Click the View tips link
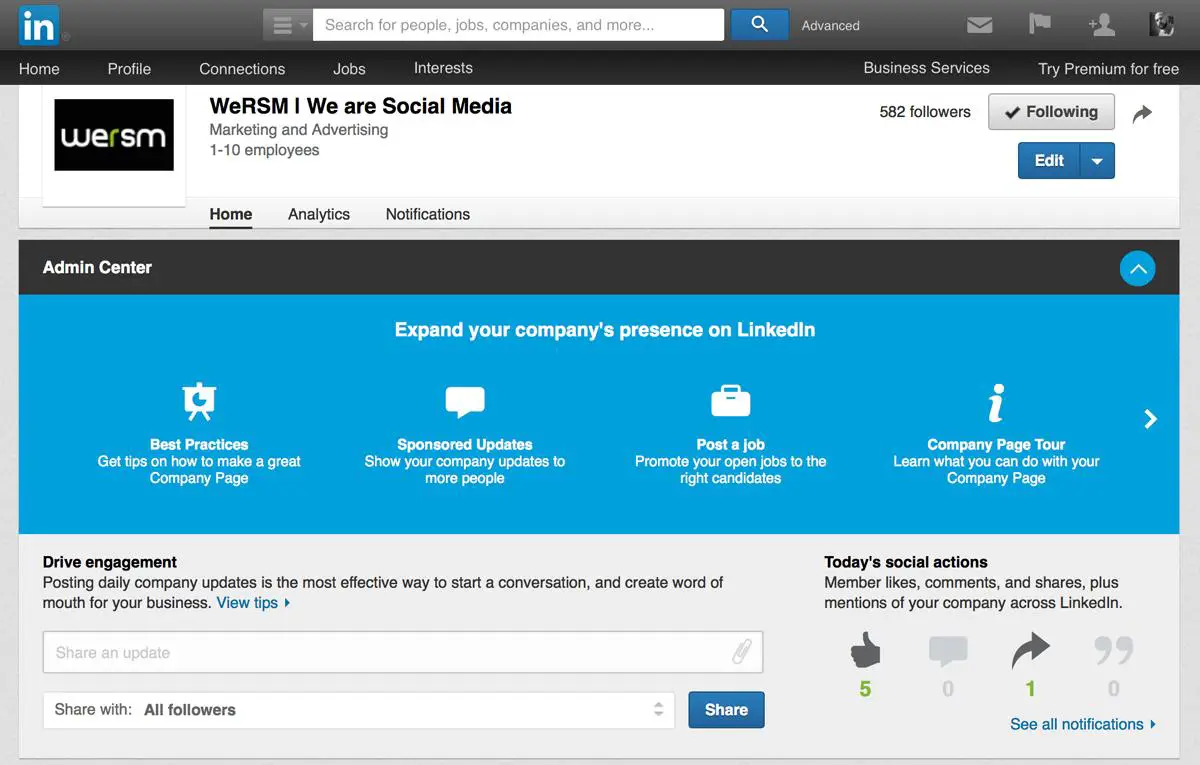Viewport: 1200px width, 765px height. coord(253,603)
